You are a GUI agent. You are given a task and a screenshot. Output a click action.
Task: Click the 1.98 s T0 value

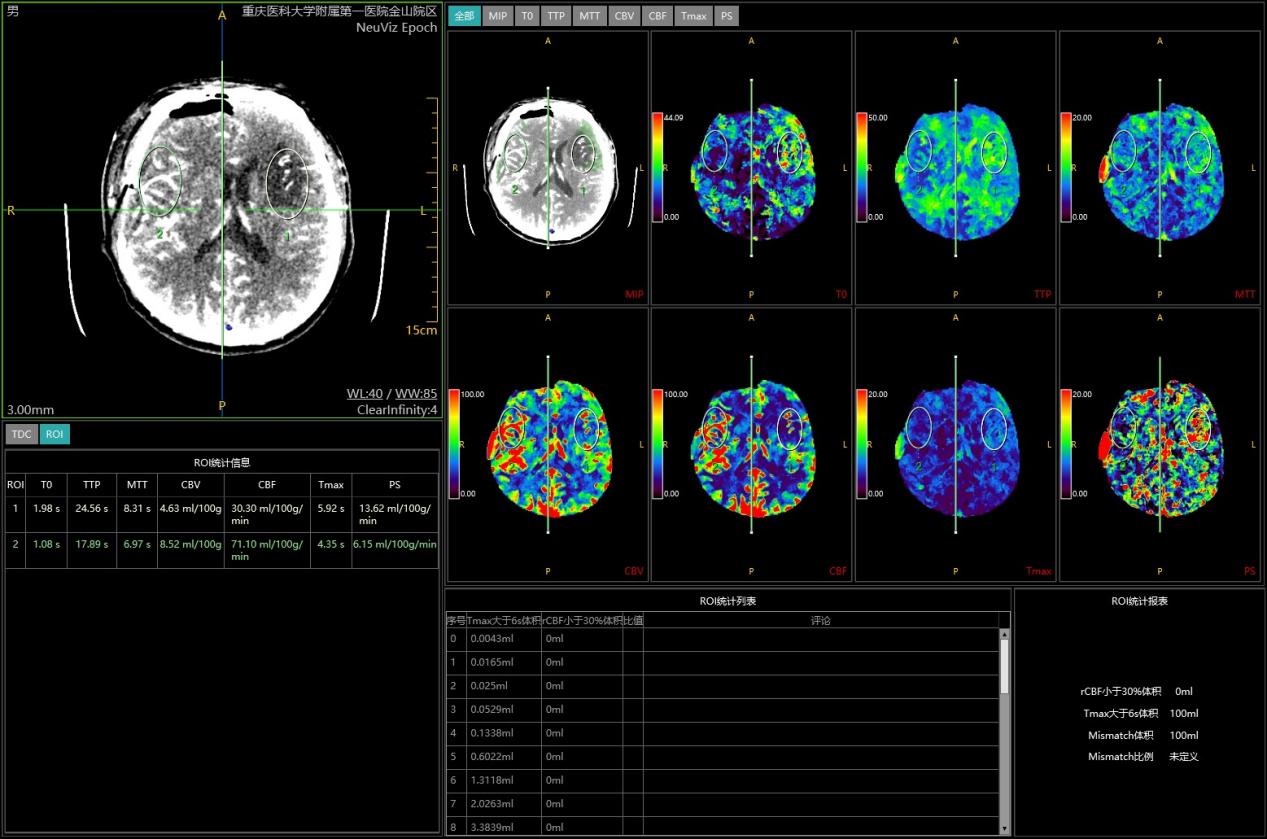coord(46,508)
